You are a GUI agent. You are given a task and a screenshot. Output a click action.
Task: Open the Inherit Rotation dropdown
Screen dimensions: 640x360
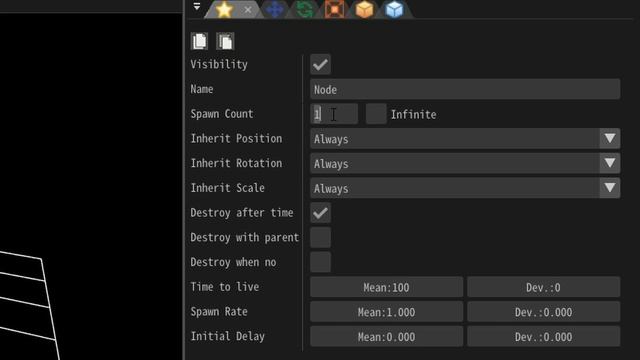coord(465,164)
